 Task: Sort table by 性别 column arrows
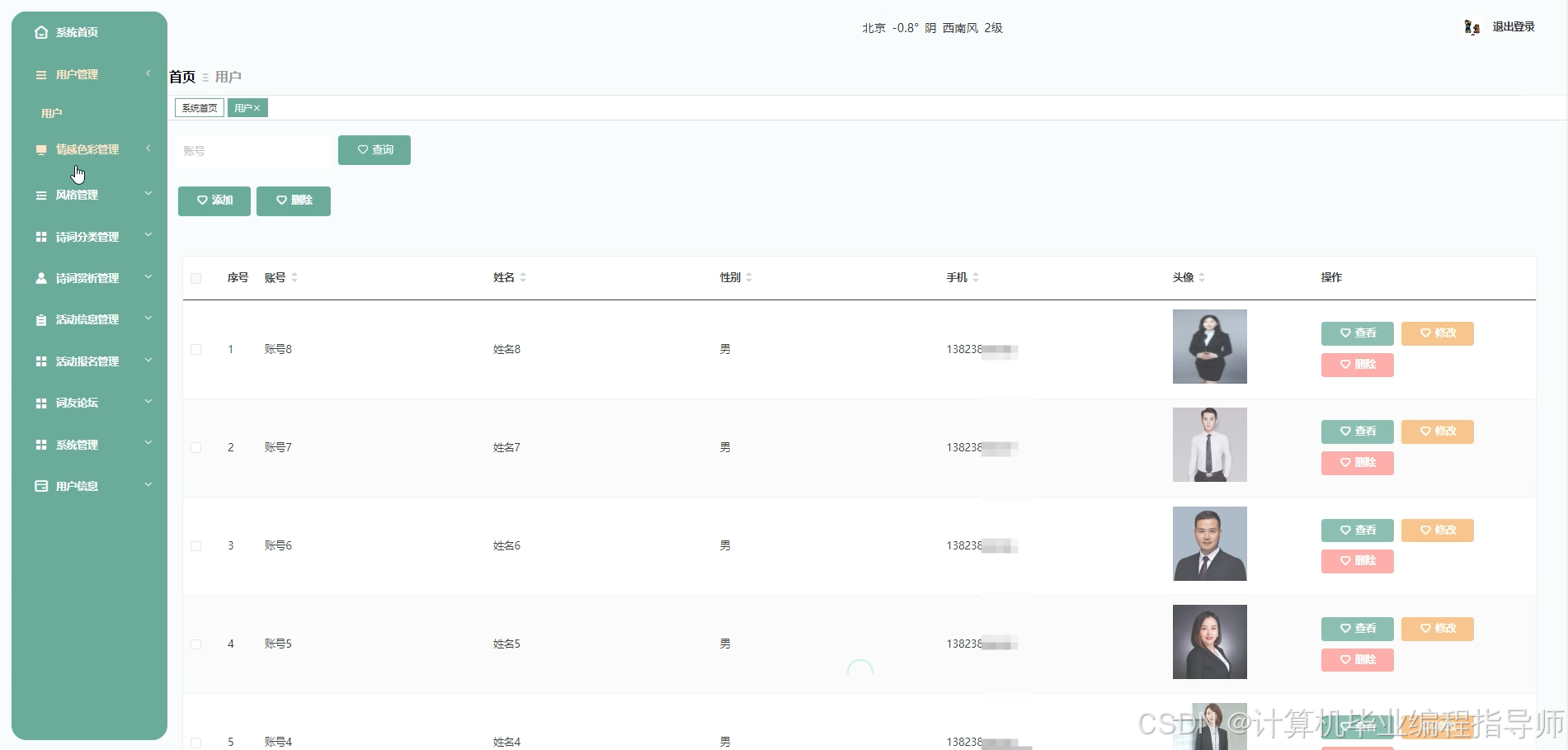(749, 277)
